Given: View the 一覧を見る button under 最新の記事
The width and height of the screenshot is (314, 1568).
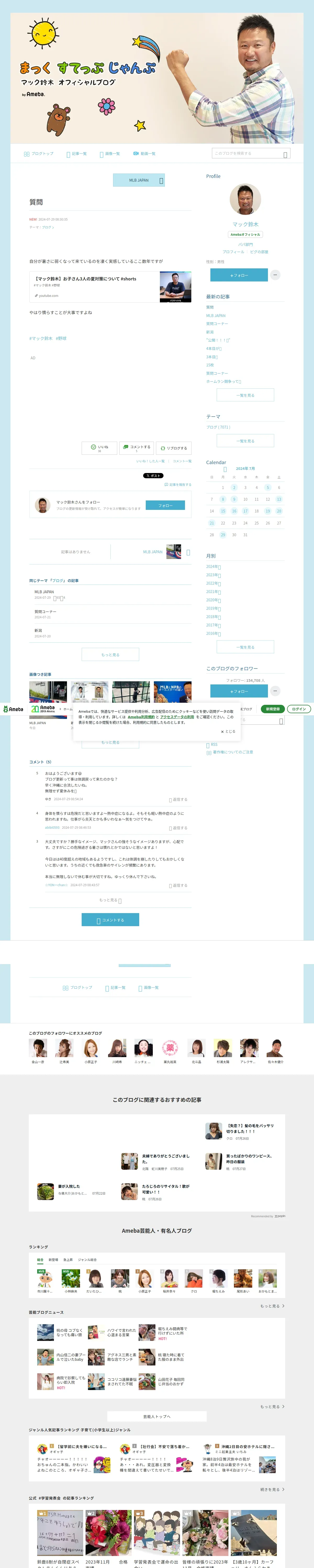Looking at the screenshot, I should tap(245, 395).
